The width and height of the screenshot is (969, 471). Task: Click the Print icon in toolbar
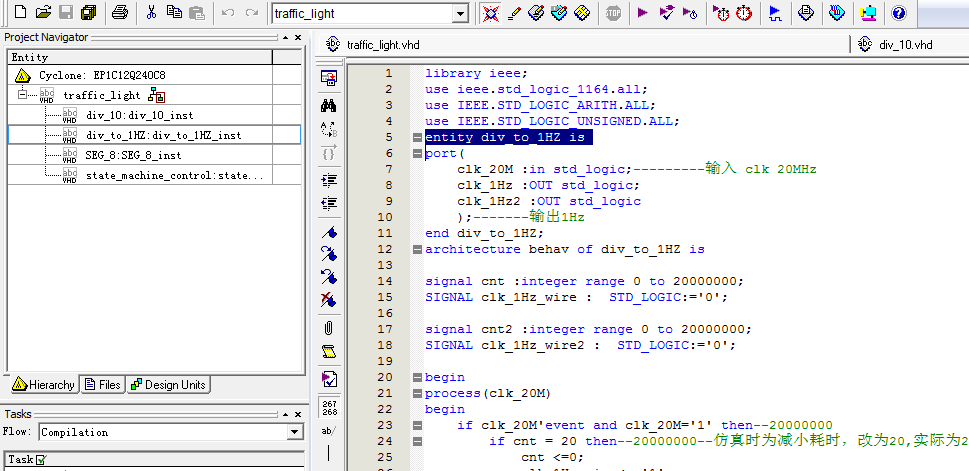[x=120, y=13]
